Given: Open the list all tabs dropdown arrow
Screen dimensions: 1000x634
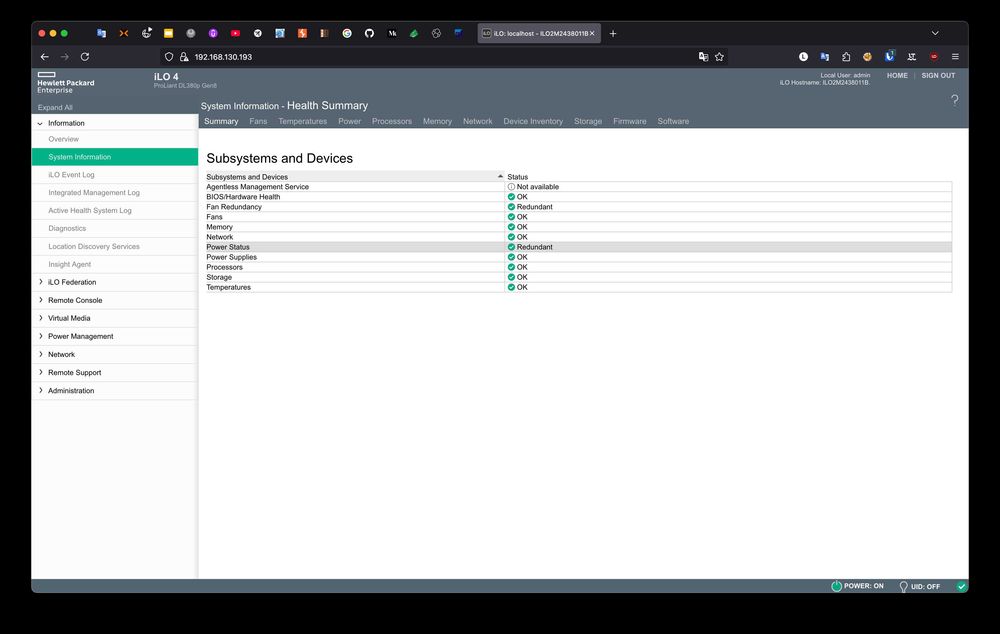Looking at the screenshot, I should [935, 33].
